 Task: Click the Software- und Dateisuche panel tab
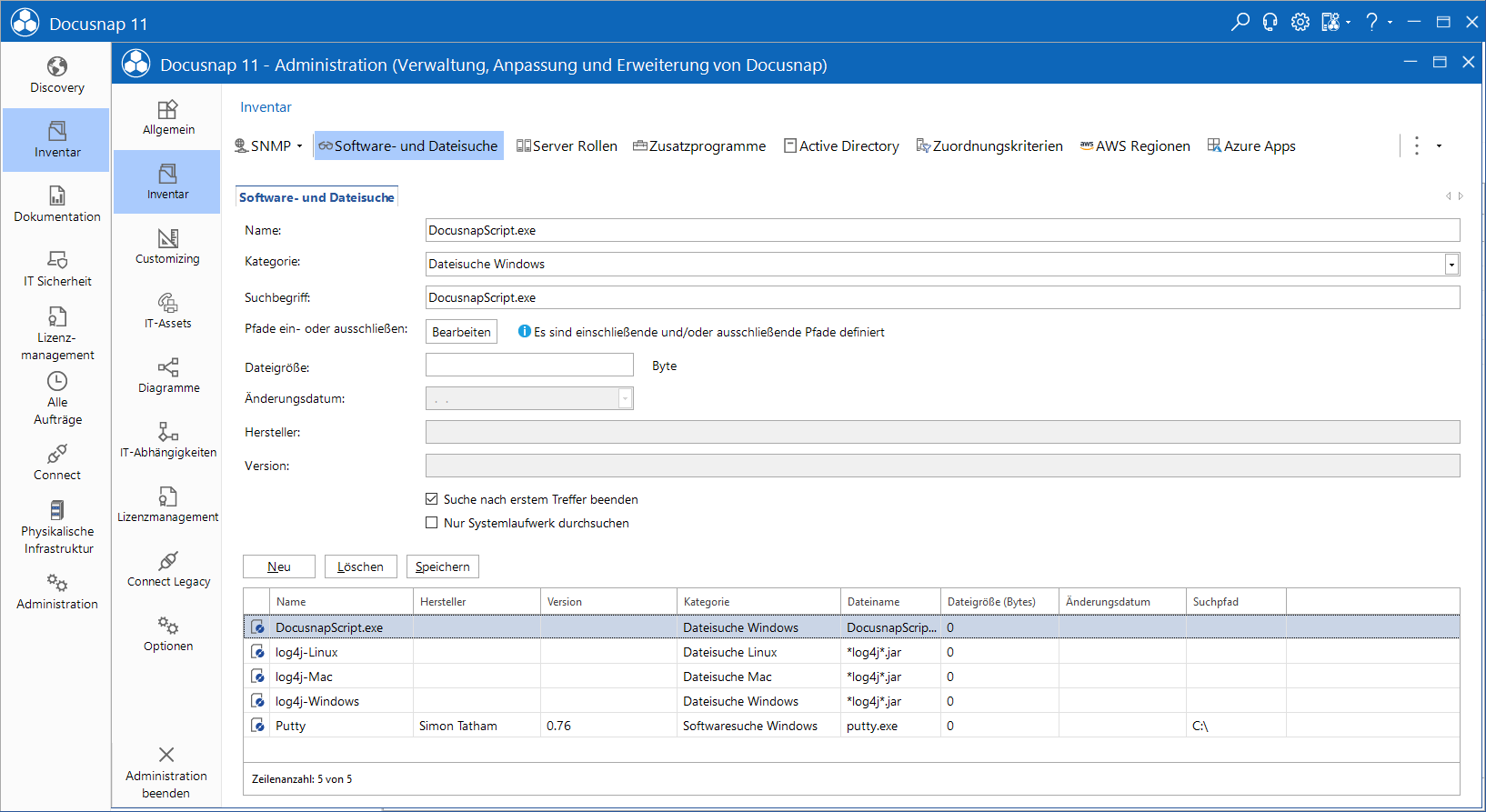(316, 197)
